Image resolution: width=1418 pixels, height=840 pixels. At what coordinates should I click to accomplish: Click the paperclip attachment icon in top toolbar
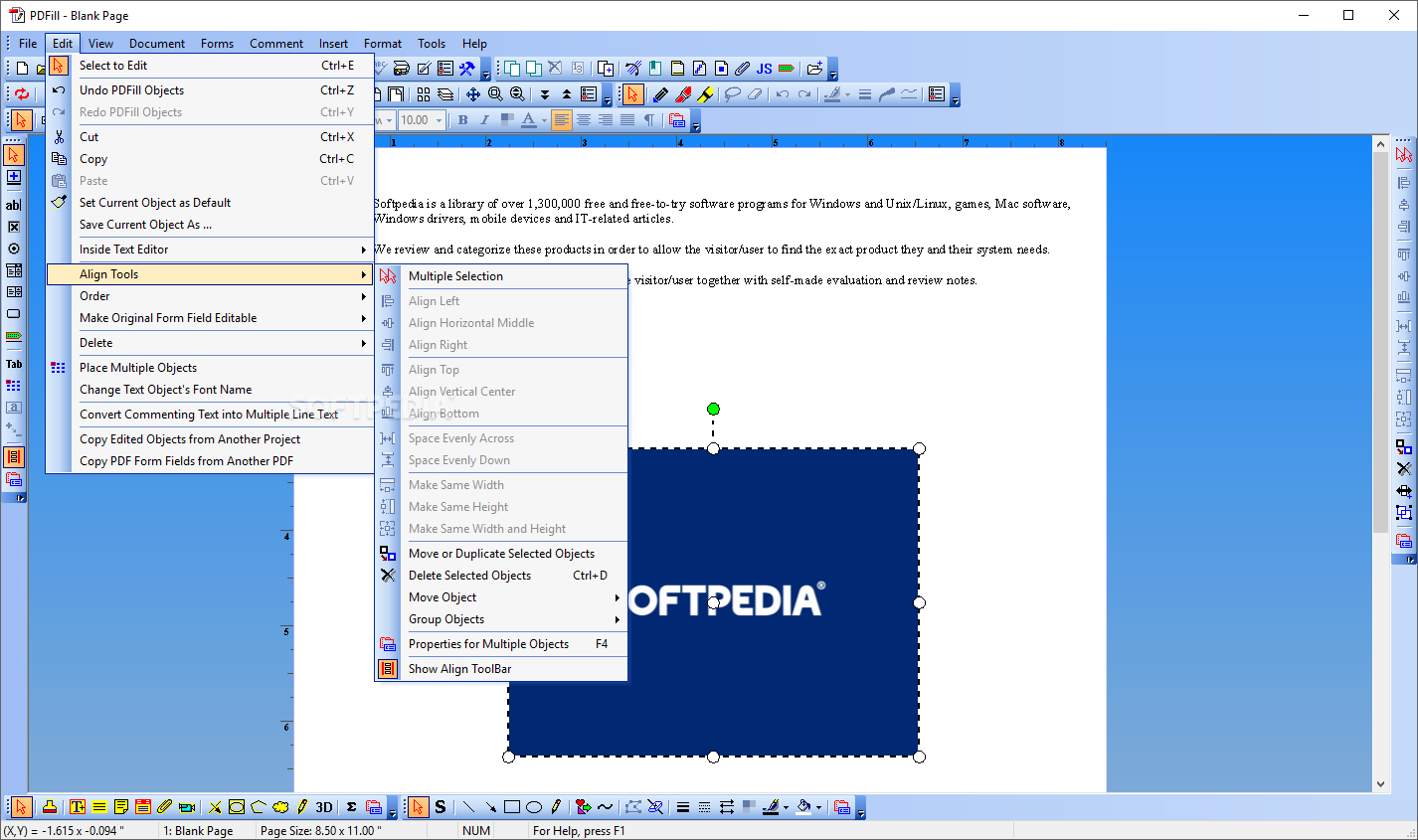pyautogui.click(x=742, y=69)
